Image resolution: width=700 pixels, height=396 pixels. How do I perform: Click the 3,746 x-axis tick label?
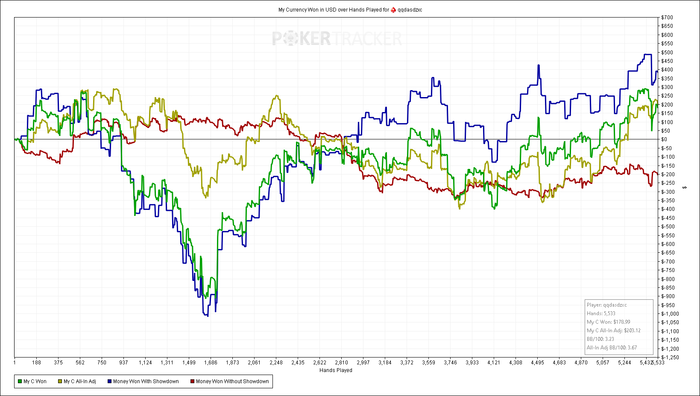(x=450, y=363)
